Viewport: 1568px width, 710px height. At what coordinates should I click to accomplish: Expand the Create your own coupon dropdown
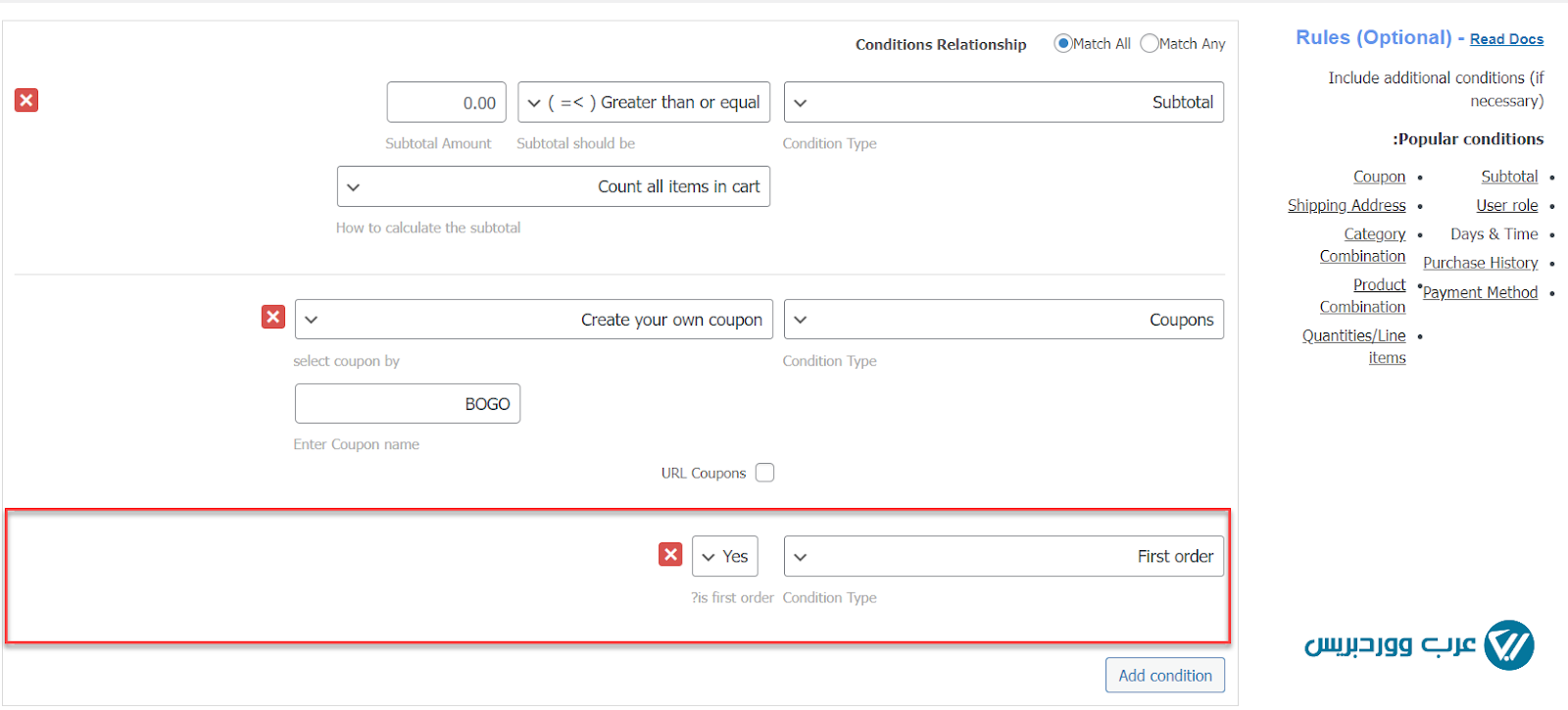(534, 320)
